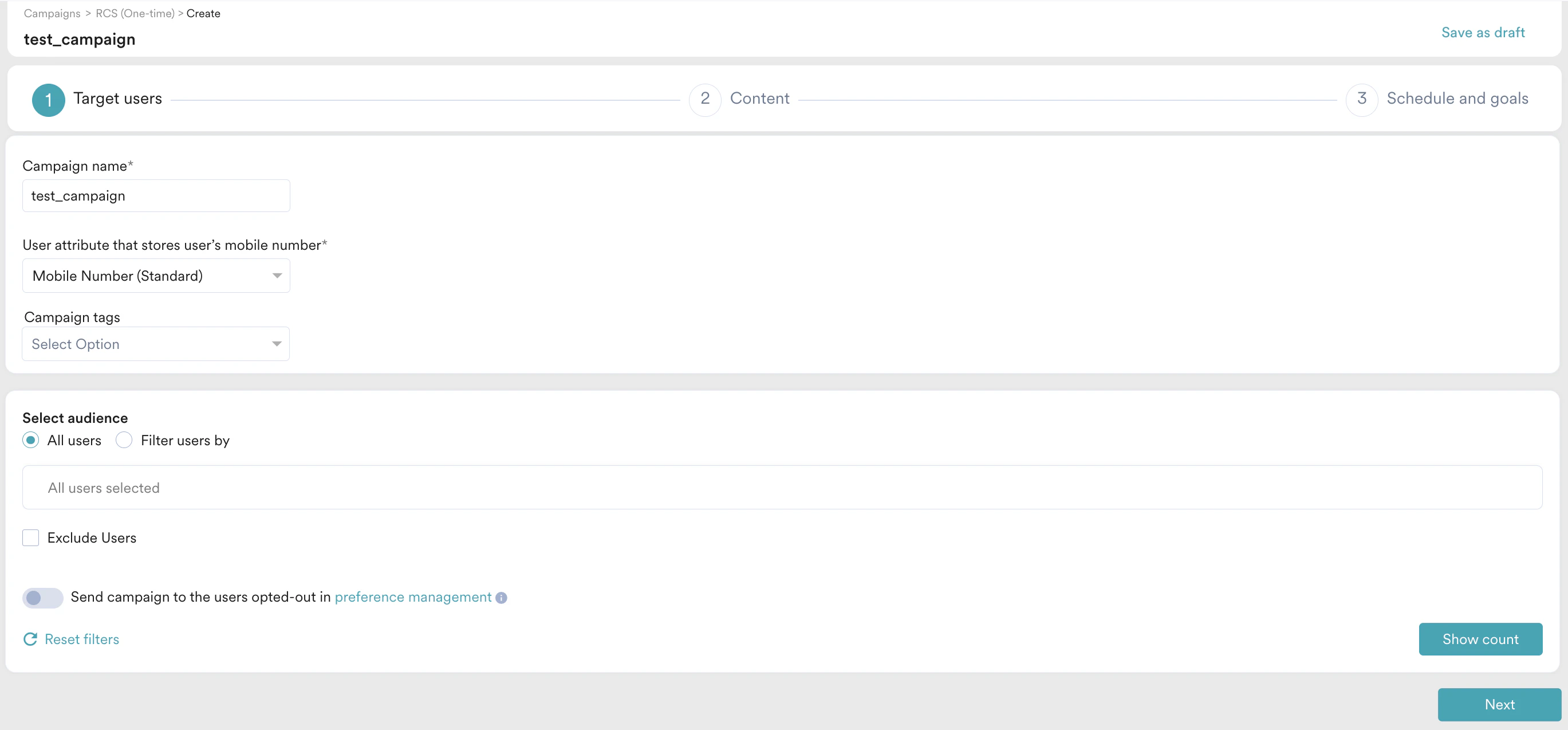Click the info icon beside preference management

[501, 598]
